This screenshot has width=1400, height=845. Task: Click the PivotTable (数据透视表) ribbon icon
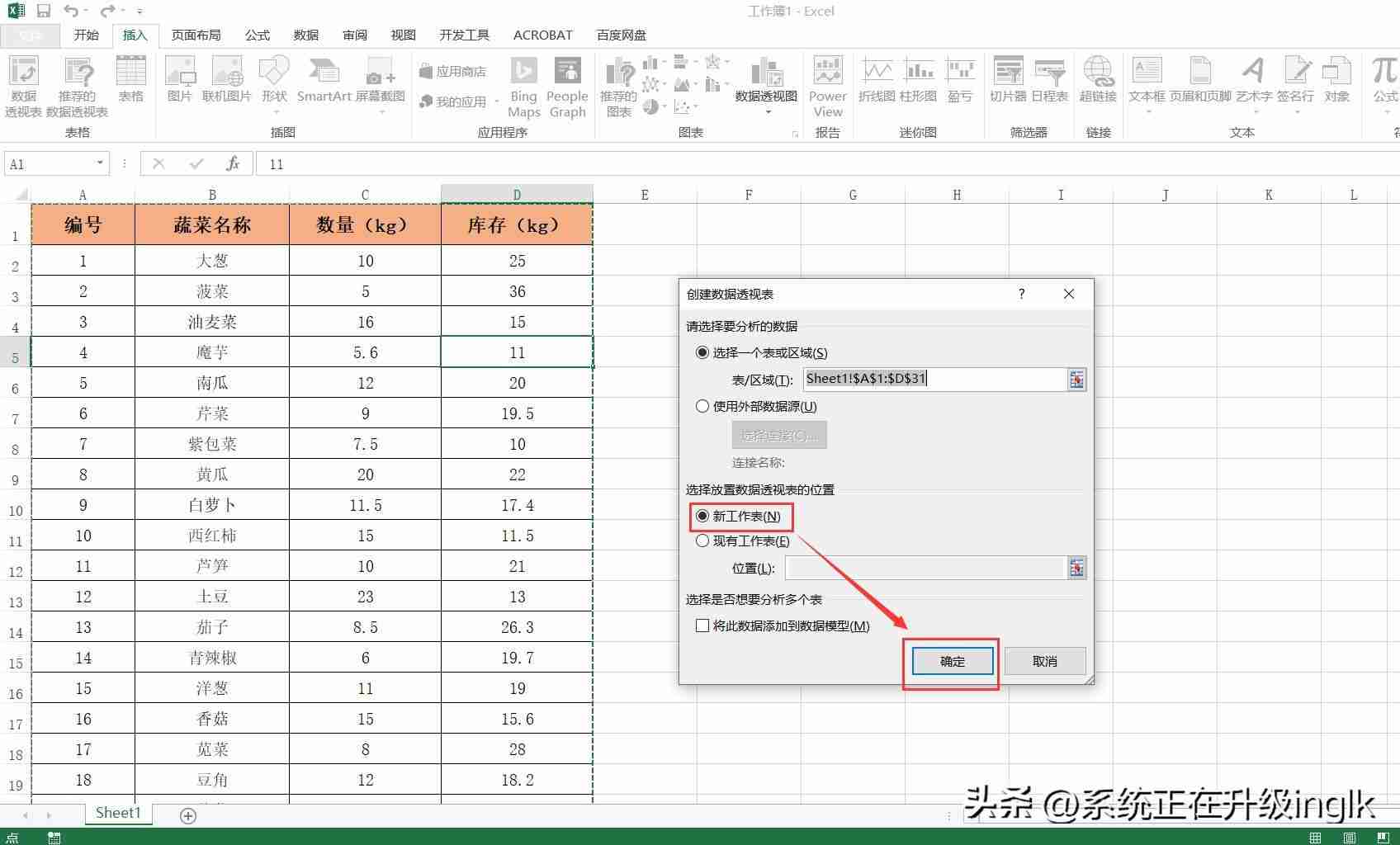[23, 87]
